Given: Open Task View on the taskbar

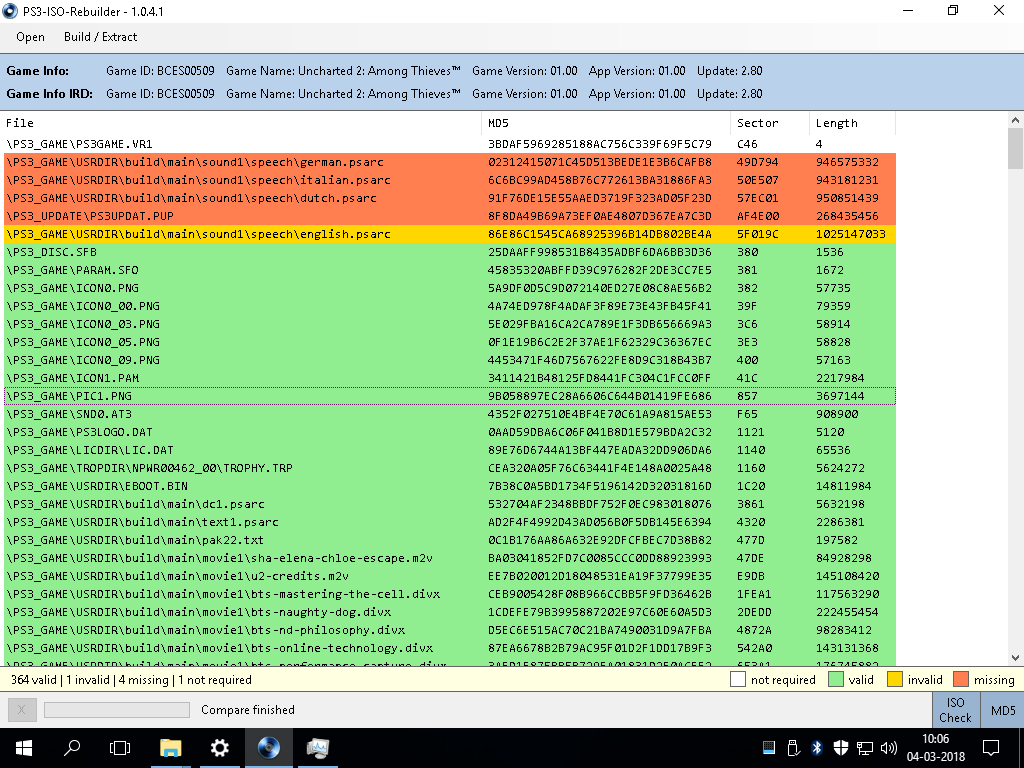Looking at the screenshot, I should (x=120, y=748).
